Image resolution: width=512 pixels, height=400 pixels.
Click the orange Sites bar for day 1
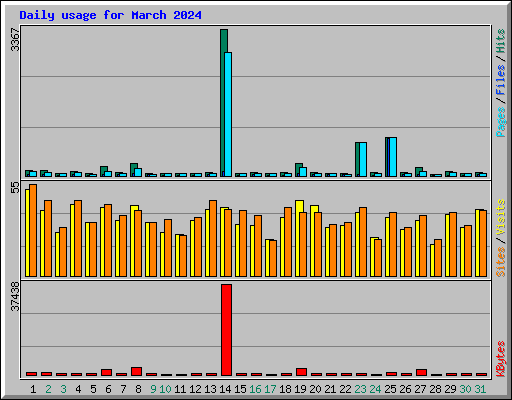coord(33,230)
